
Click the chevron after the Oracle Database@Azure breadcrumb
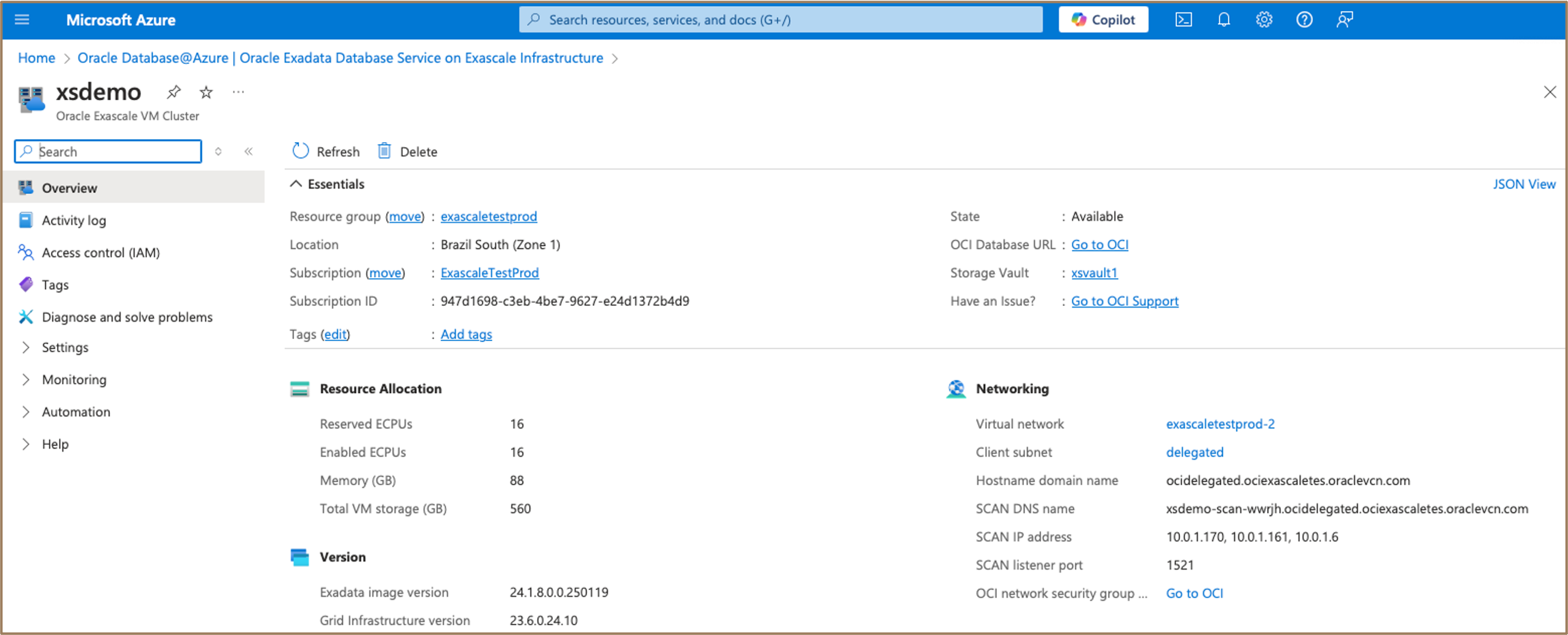(x=615, y=58)
